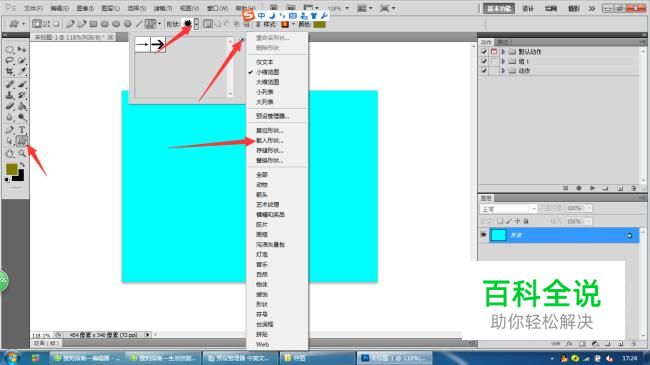
Task: Click trash icon in Actions panel
Action: pyautogui.click(x=633, y=188)
